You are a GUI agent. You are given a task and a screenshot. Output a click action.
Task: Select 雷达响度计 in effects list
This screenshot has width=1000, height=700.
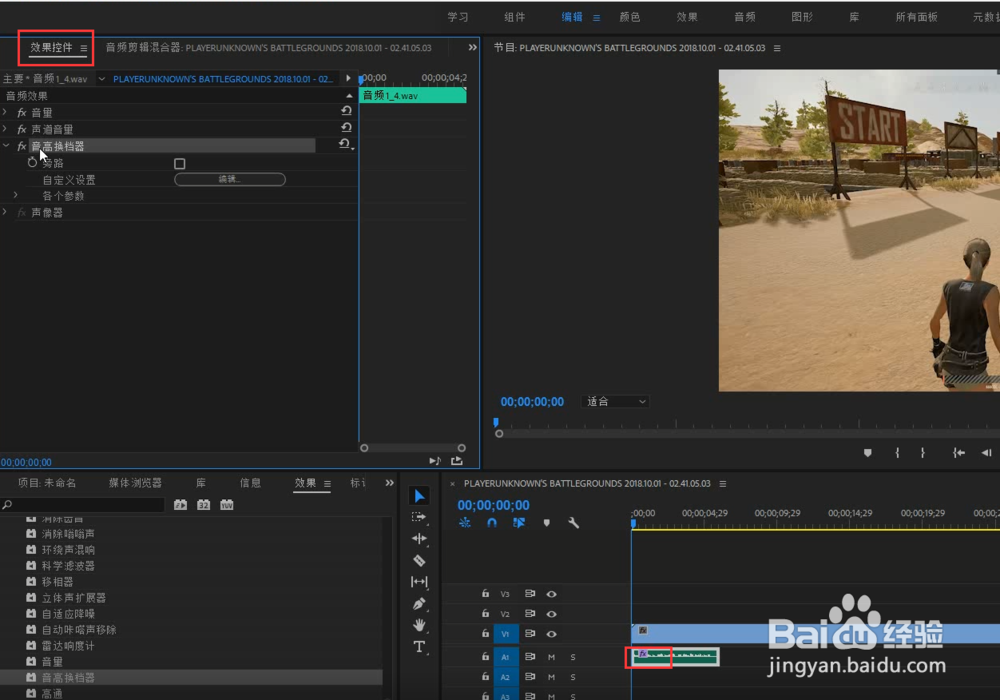pos(68,645)
